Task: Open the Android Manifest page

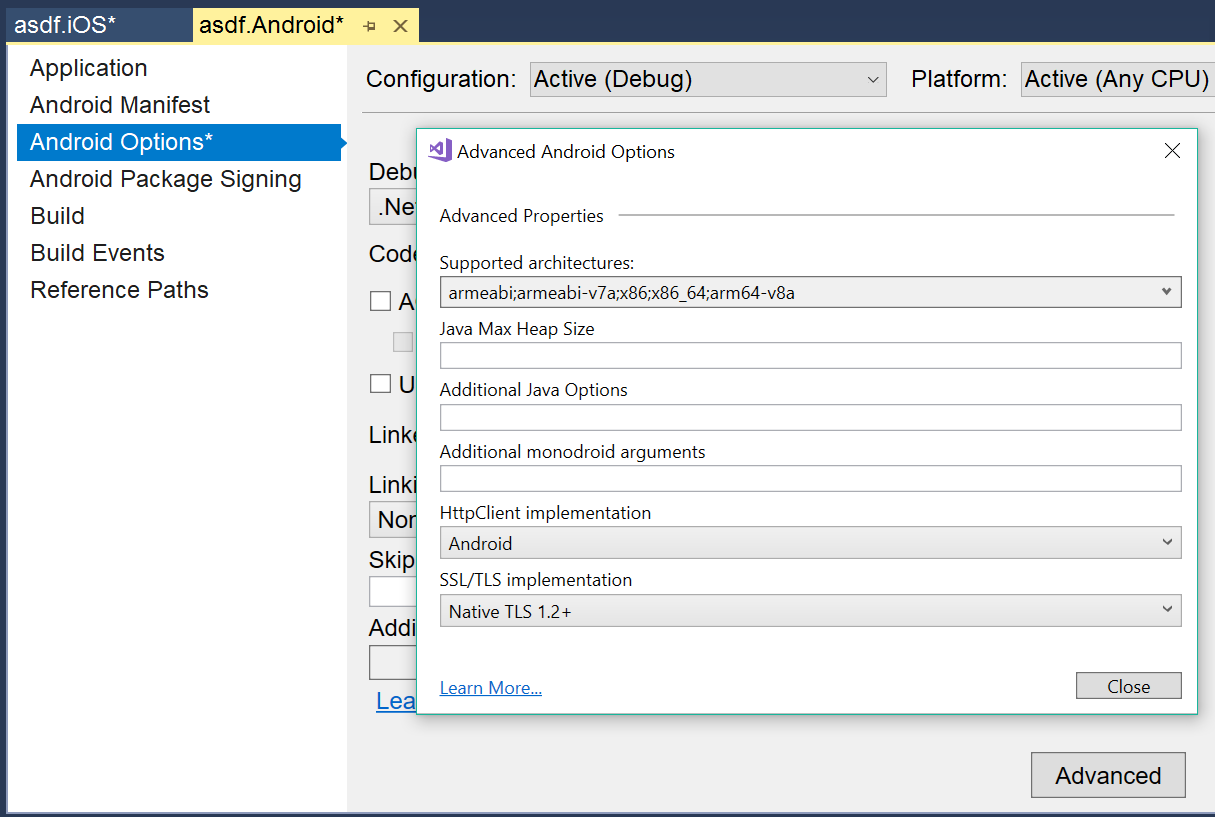Action: (120, 105)
